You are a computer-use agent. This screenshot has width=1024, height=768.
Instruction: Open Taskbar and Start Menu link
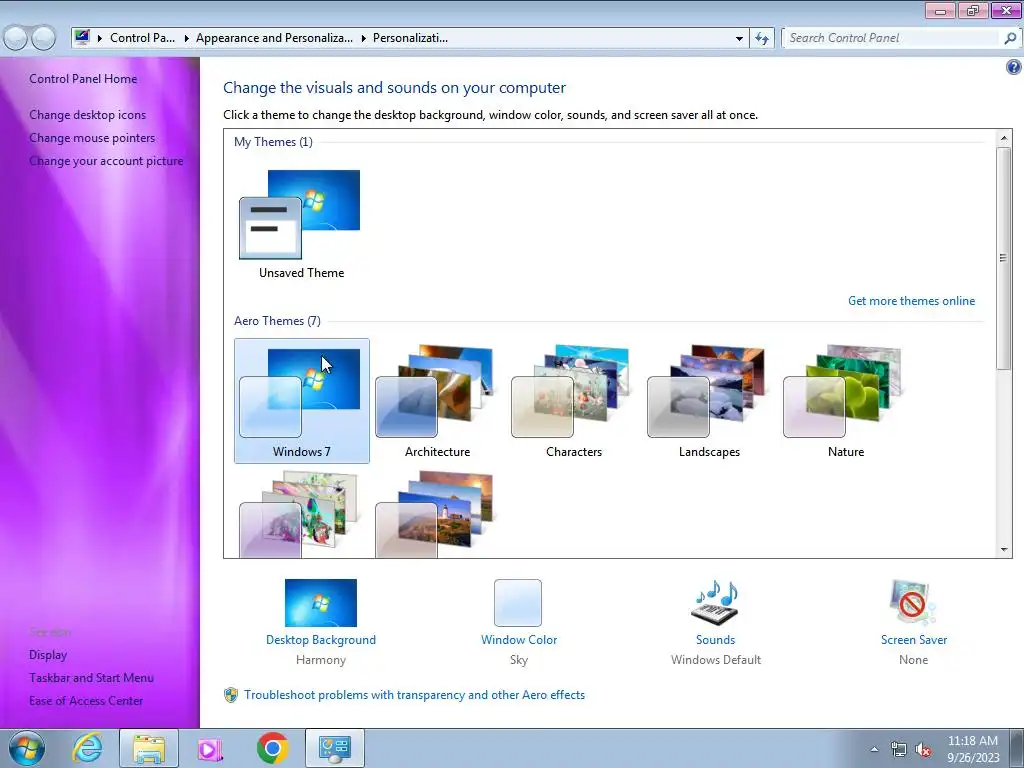point(91,678)
